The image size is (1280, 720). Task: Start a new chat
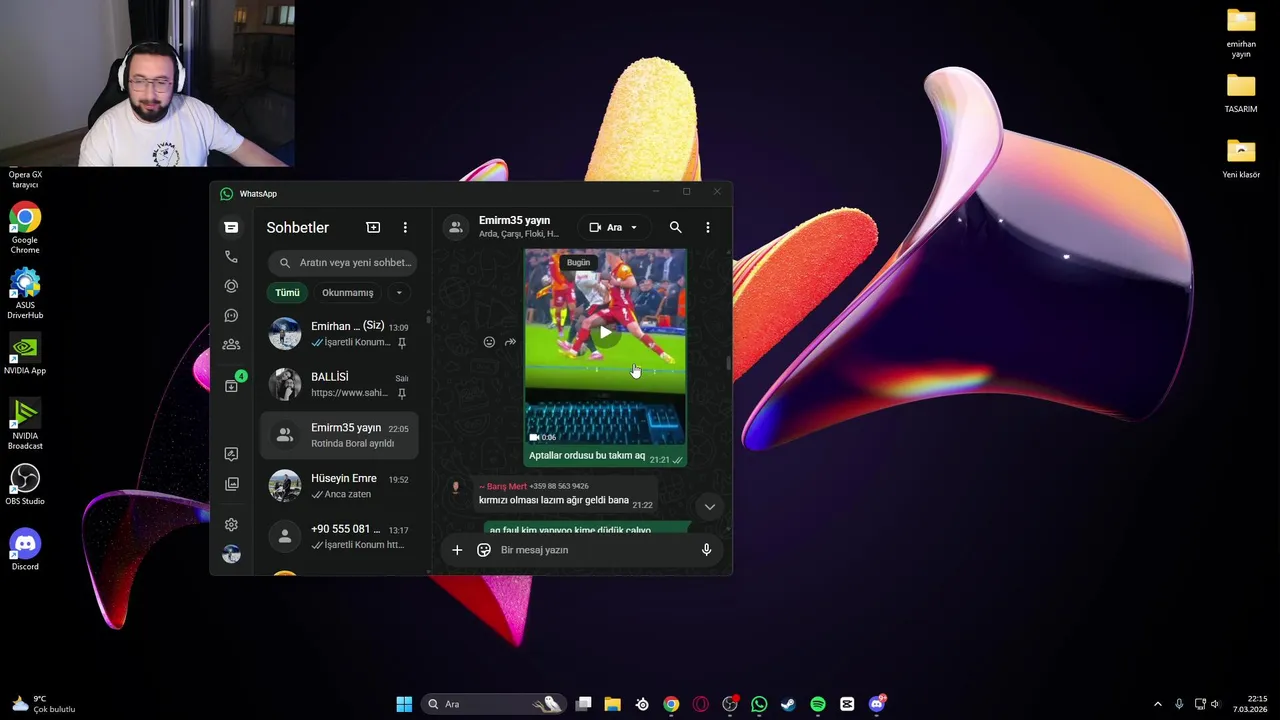tap(373, 228)
